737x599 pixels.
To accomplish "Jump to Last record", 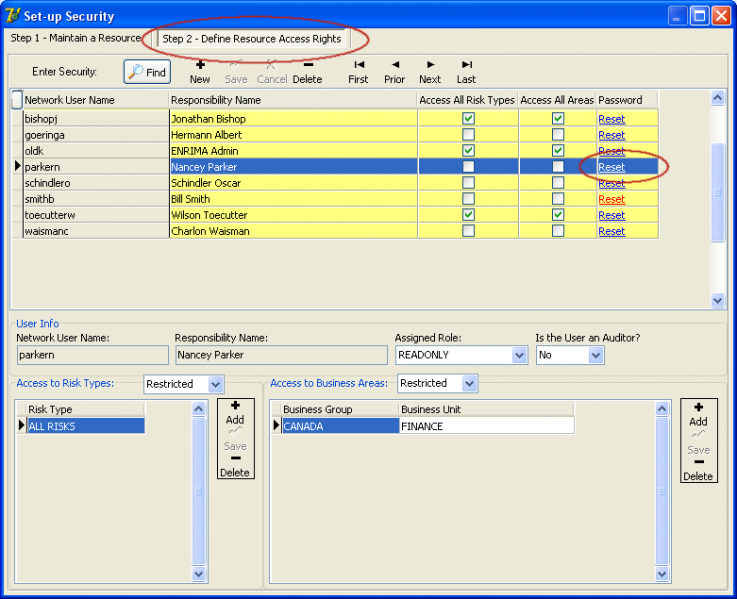I will [466, 72].
